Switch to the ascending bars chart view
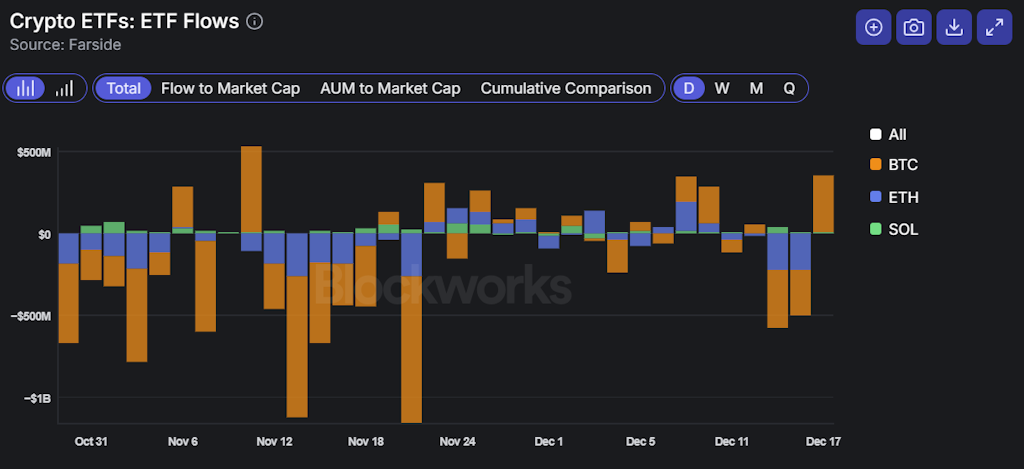The image size is (1024, 469). [x=64, y=88]
